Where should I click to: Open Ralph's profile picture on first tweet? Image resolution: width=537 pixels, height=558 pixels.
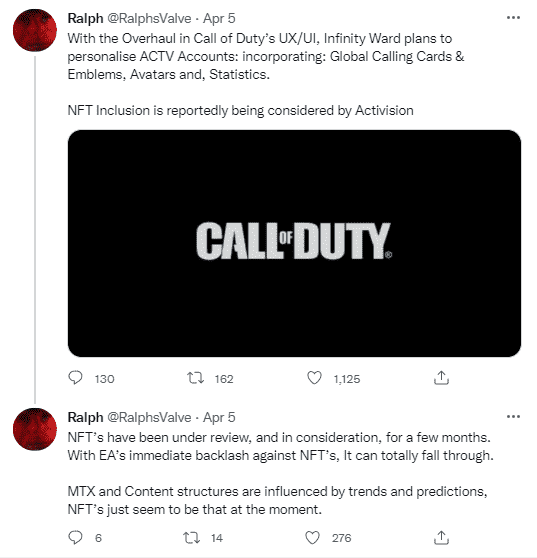tap(35, 31)
